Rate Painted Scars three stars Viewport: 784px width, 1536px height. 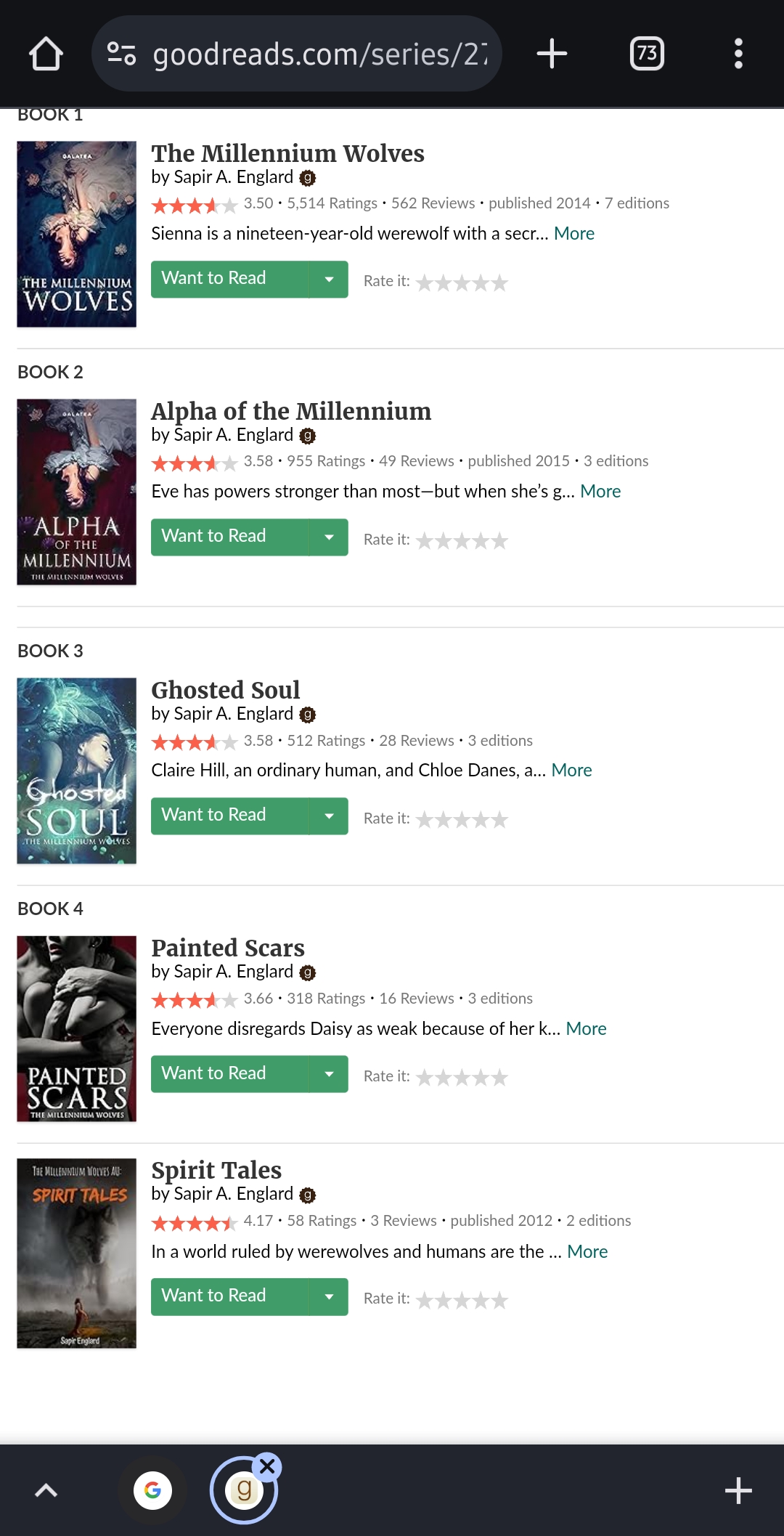coord(462,1078)
